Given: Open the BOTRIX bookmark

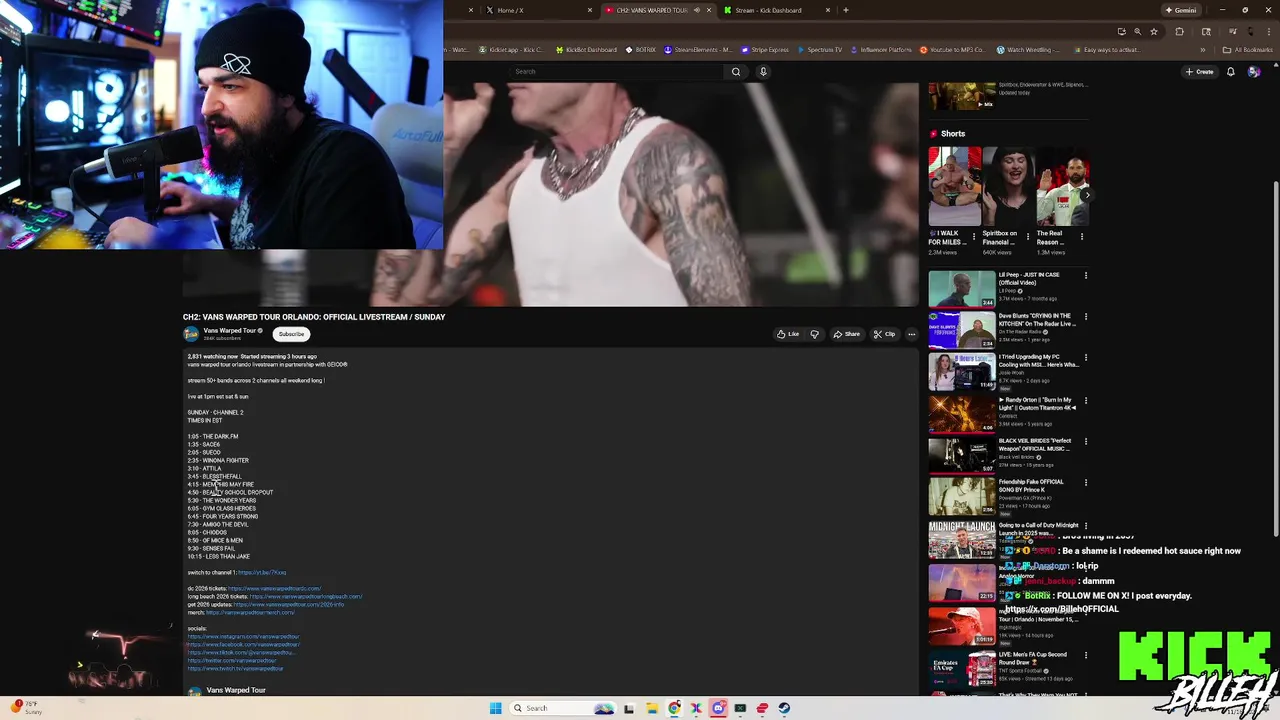Looking at the screenshot, I should point(641,50).
